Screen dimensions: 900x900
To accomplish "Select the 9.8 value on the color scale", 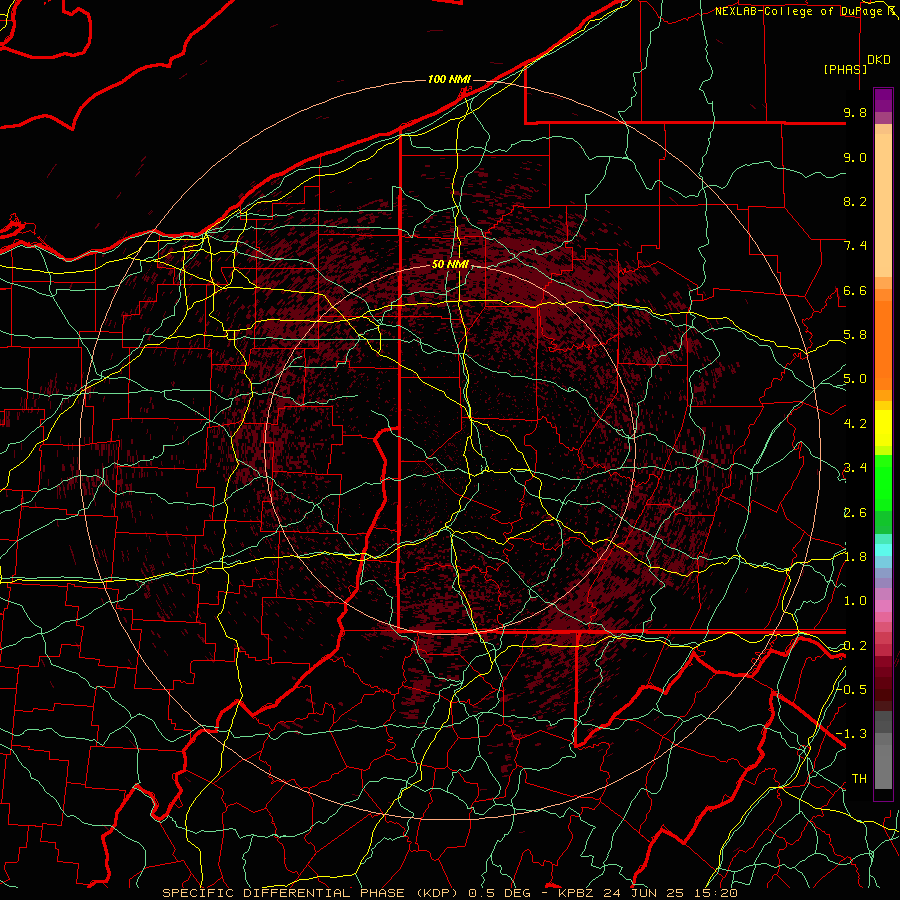I will [855, 112].
